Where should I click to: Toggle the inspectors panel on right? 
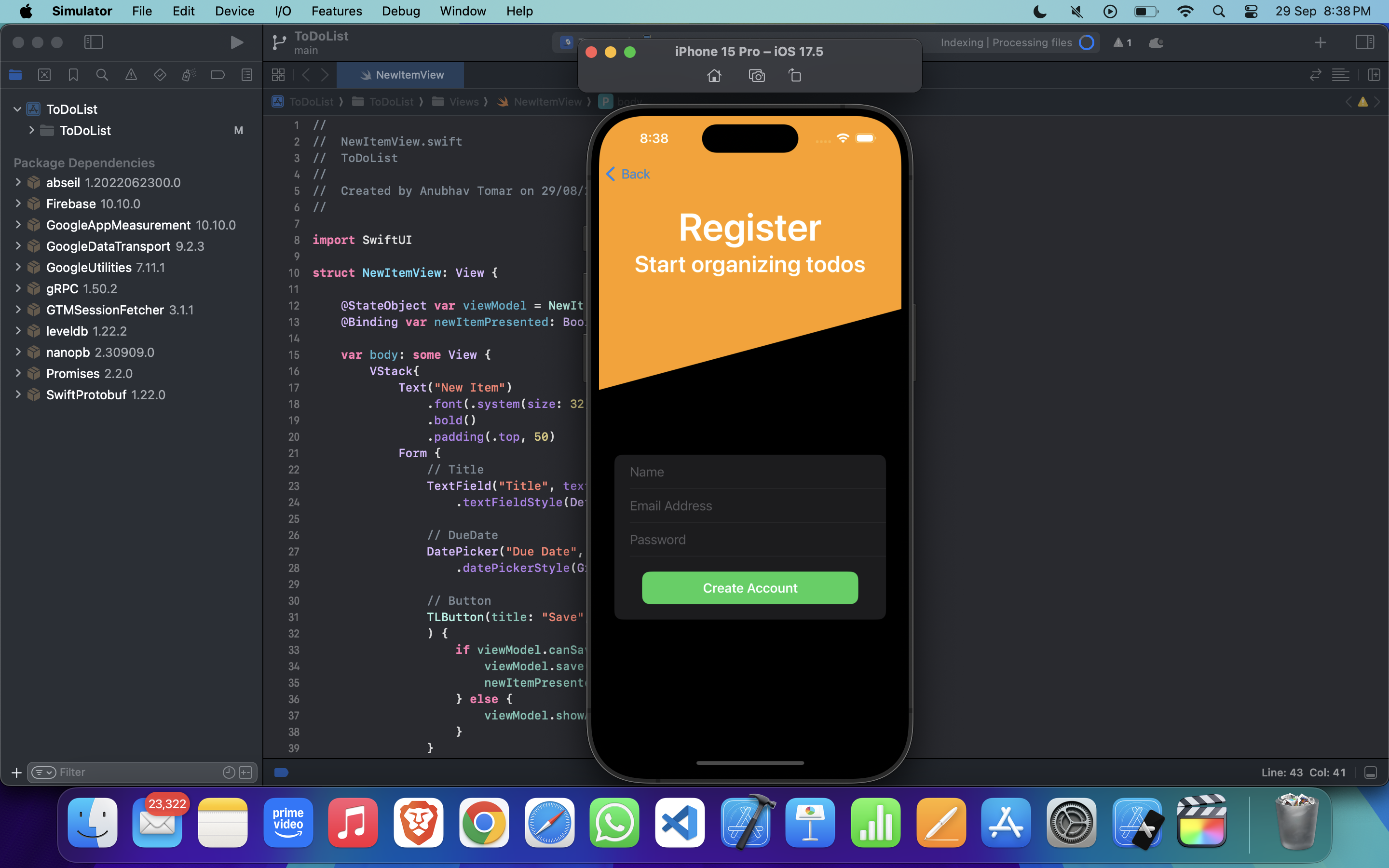tap(1364, 42)
